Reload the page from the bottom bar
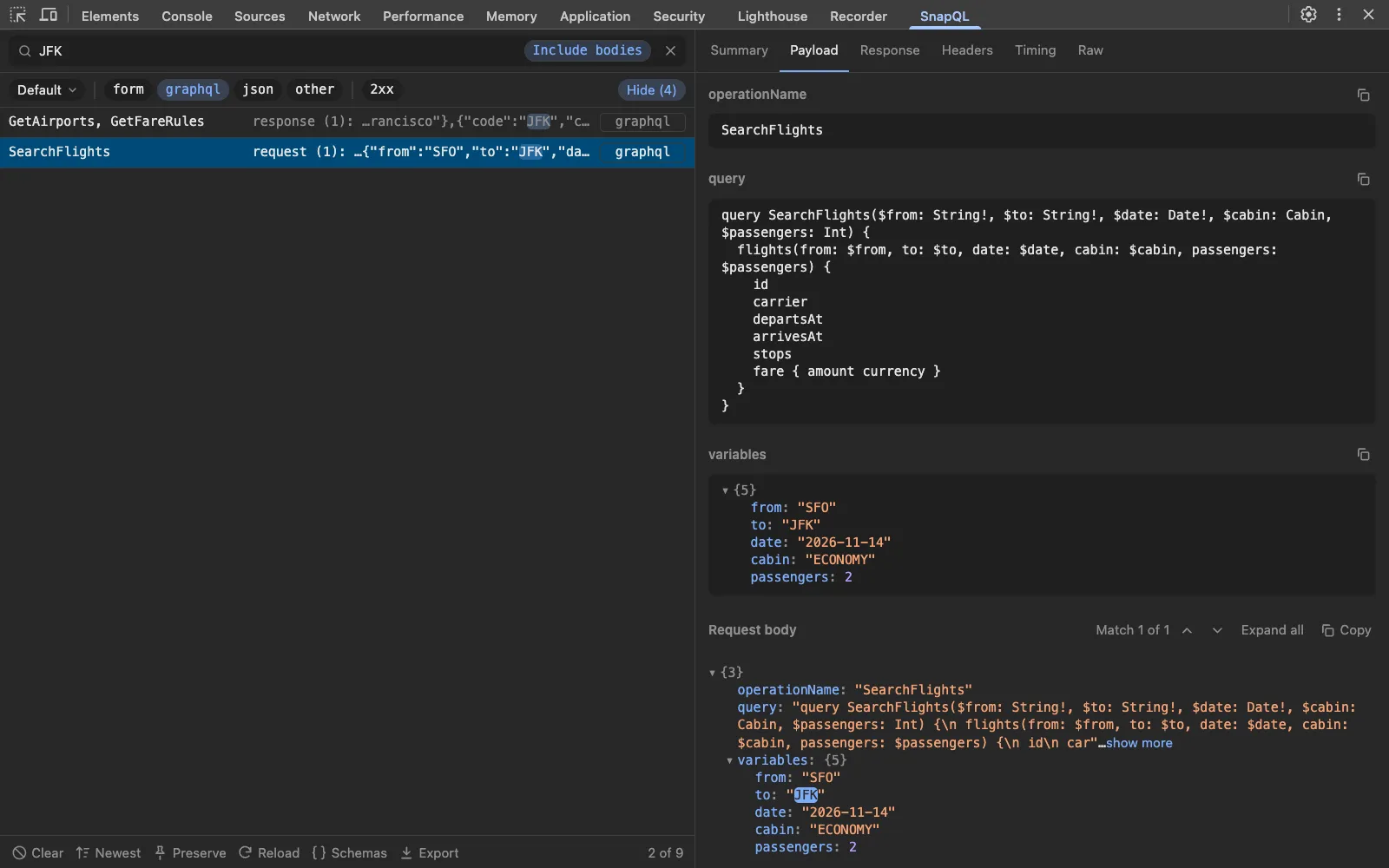The height and width of the screenshot is (868, 1389). click(269, 853)
